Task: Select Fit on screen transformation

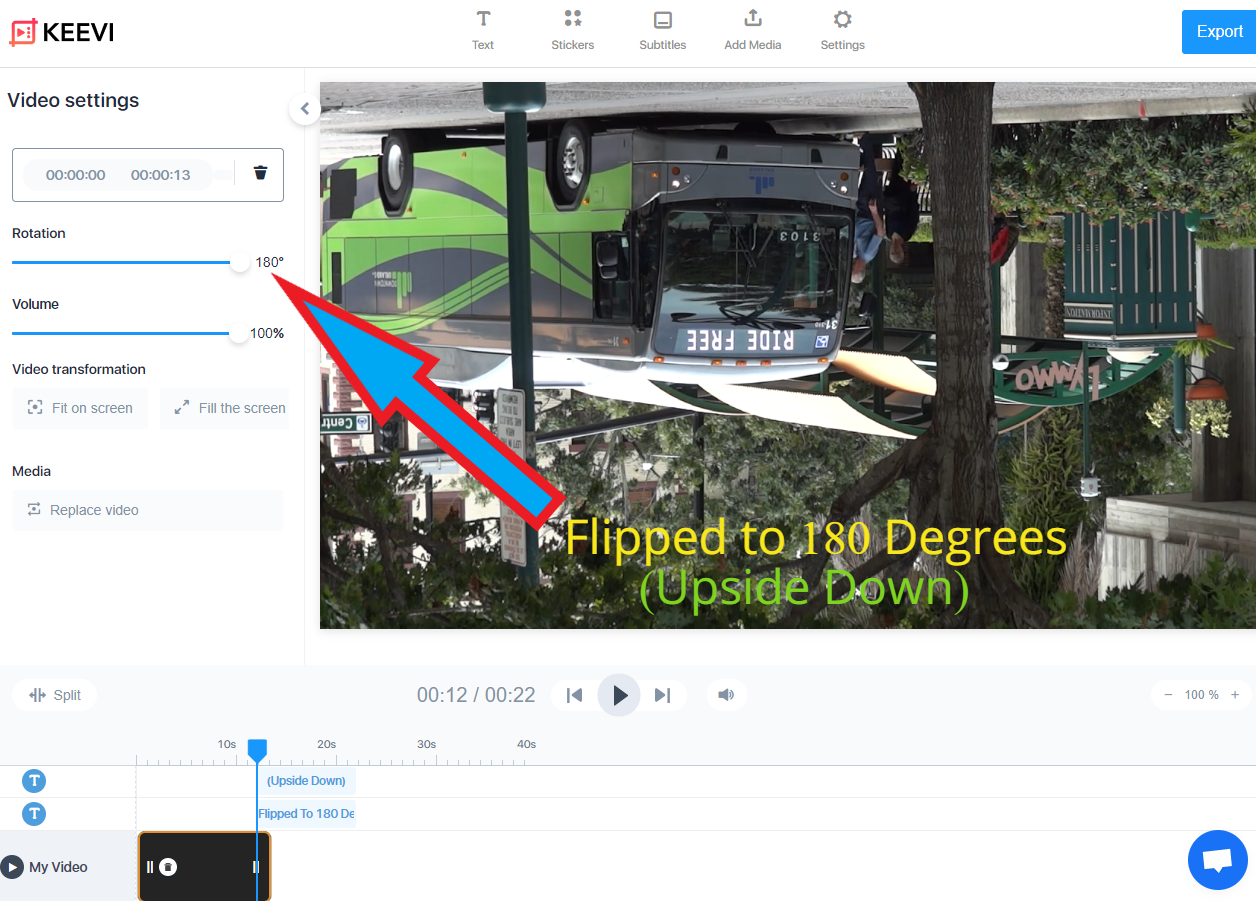Action: pyautogui.click(x=80, y=408)
